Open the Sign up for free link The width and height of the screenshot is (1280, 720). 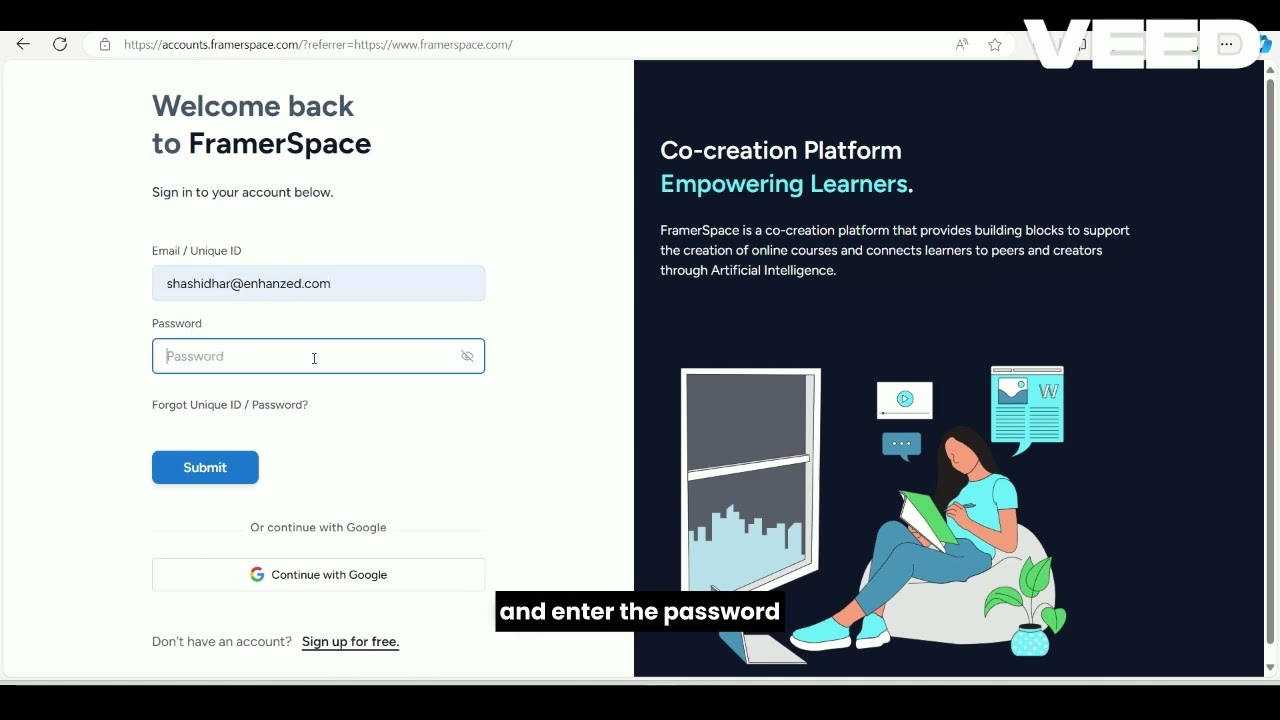[350, 642]
